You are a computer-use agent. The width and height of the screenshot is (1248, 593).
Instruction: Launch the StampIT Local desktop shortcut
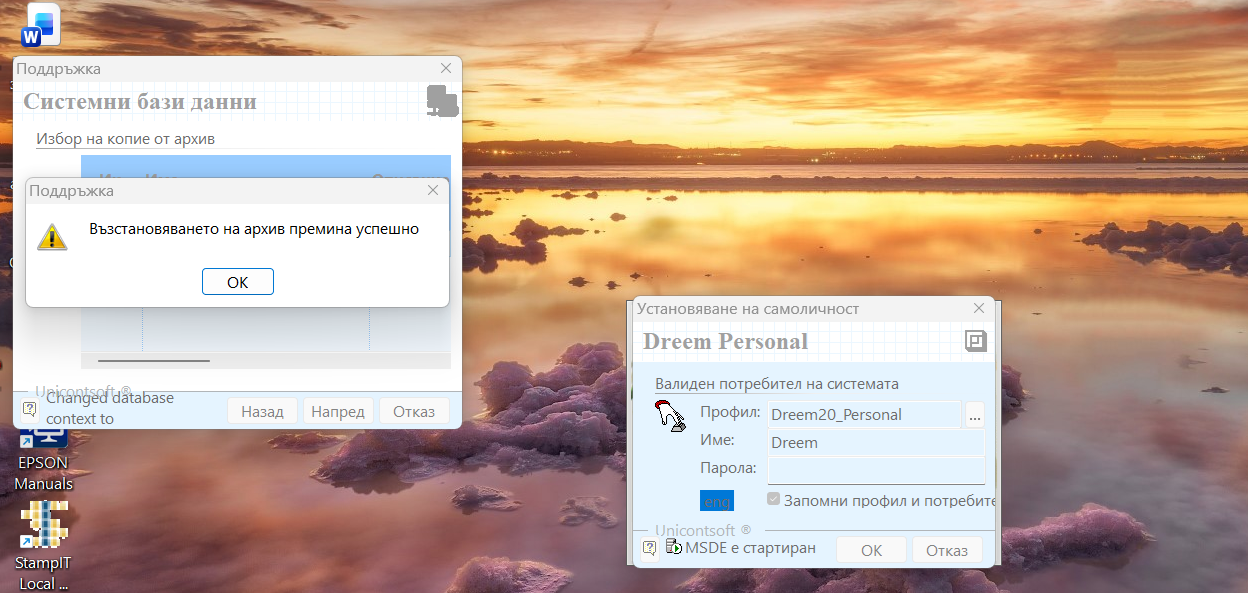coord(44,540)
